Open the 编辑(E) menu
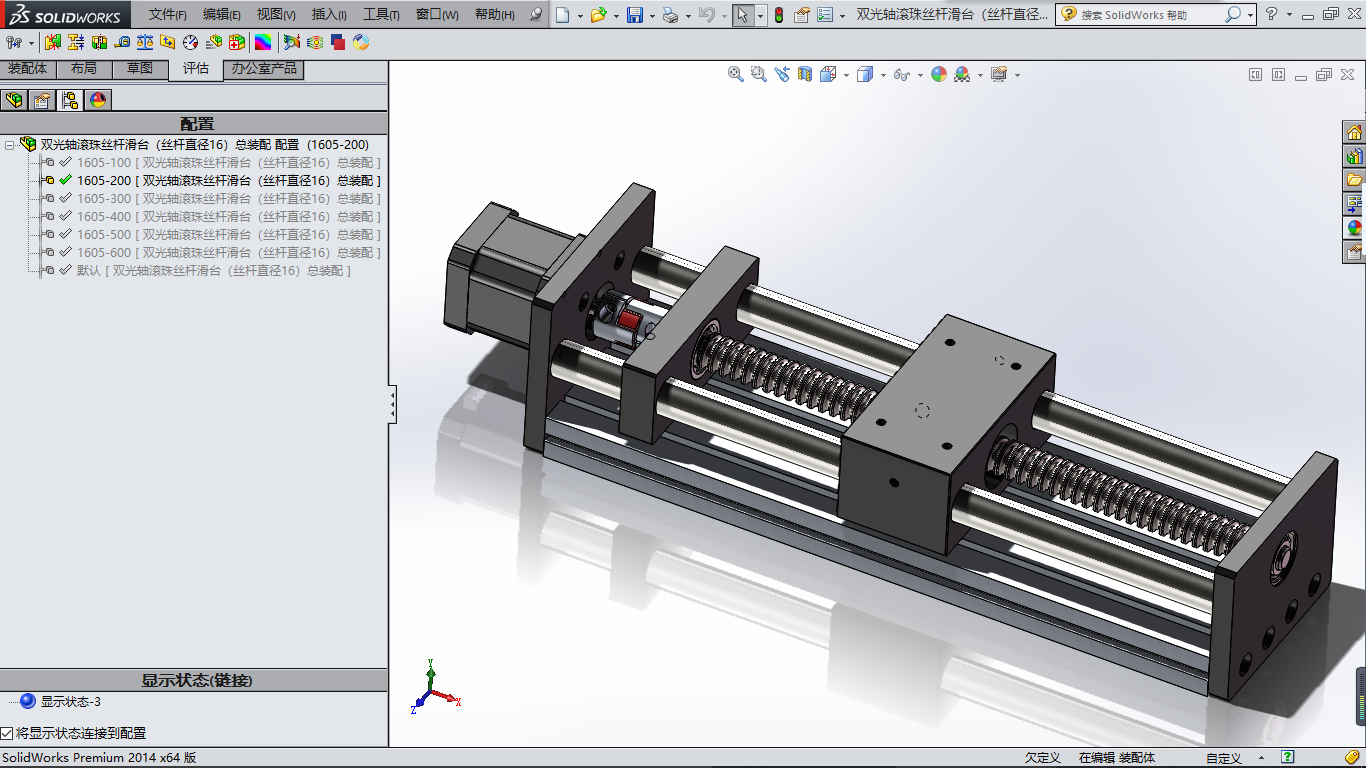1366x768 pixels. pyautogui.click(x=221, y=15)
